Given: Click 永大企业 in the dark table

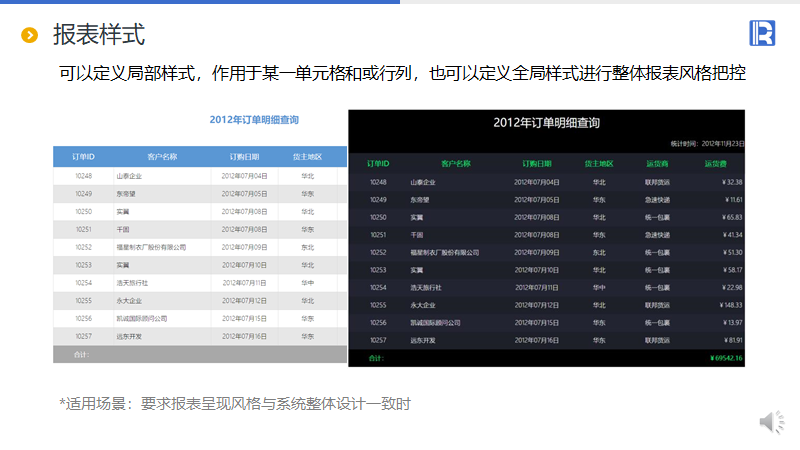Looking at the screenshot, I should click(x=423, y=305).
